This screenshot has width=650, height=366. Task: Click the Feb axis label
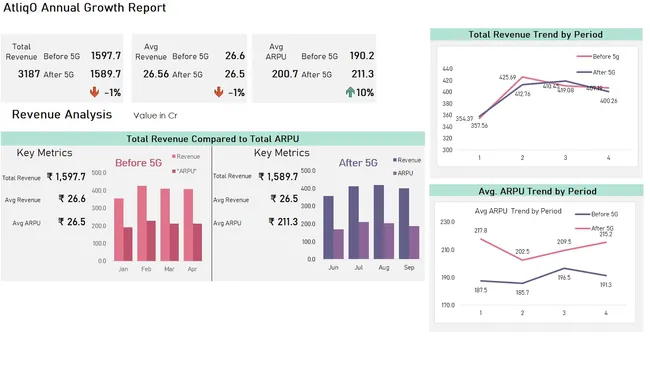pyautogui.click(x=146, y=269)
